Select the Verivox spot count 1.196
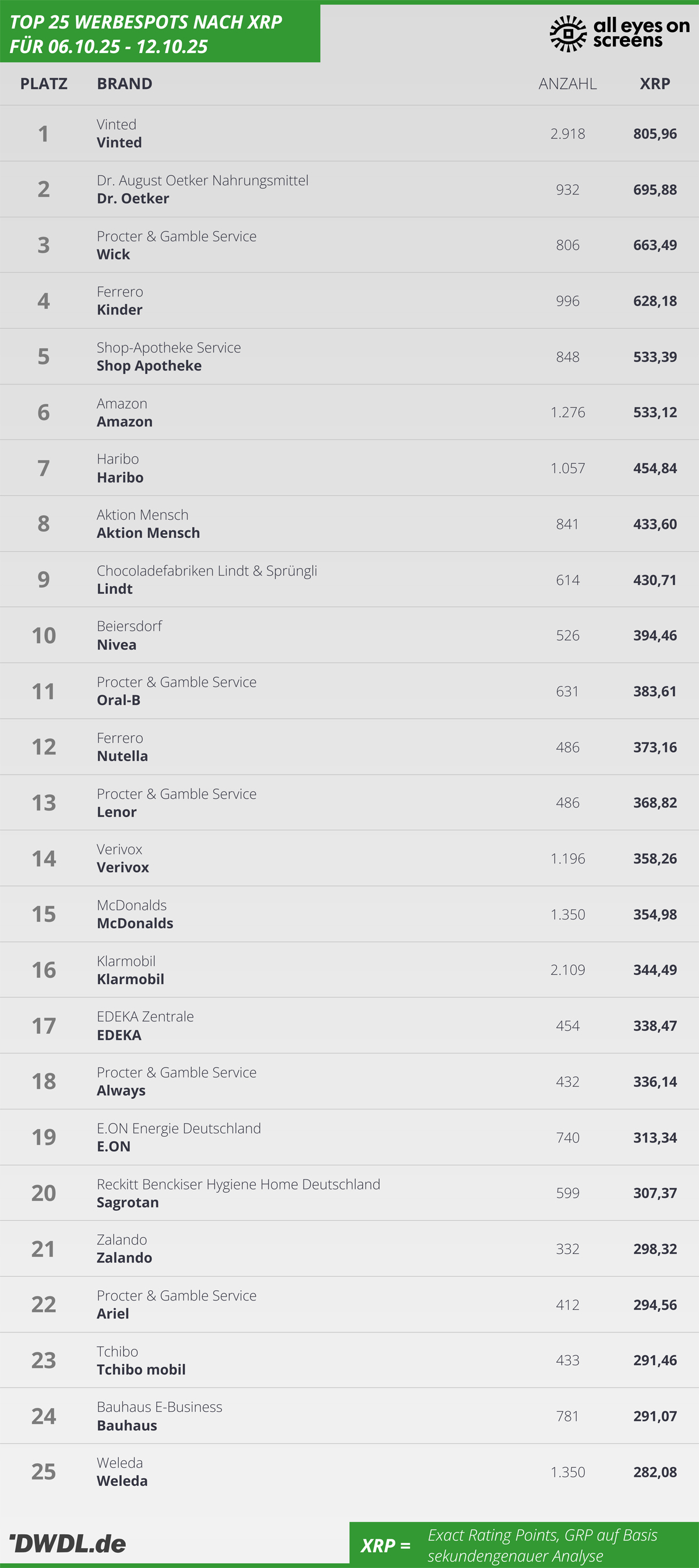Screen dimensions: 699x1568 pyautogui.click(x=567, y=858)
